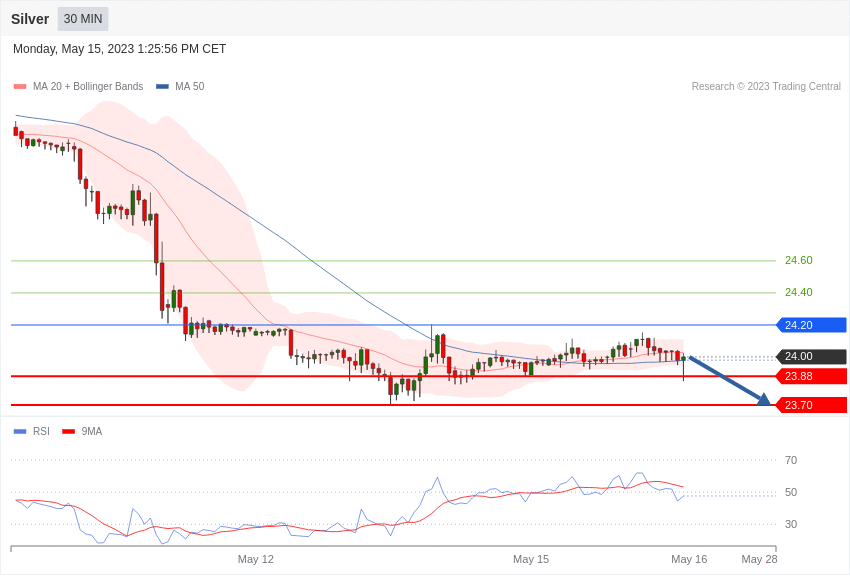
Task: Click the May 28 date axis label
Action: point(759,559)
